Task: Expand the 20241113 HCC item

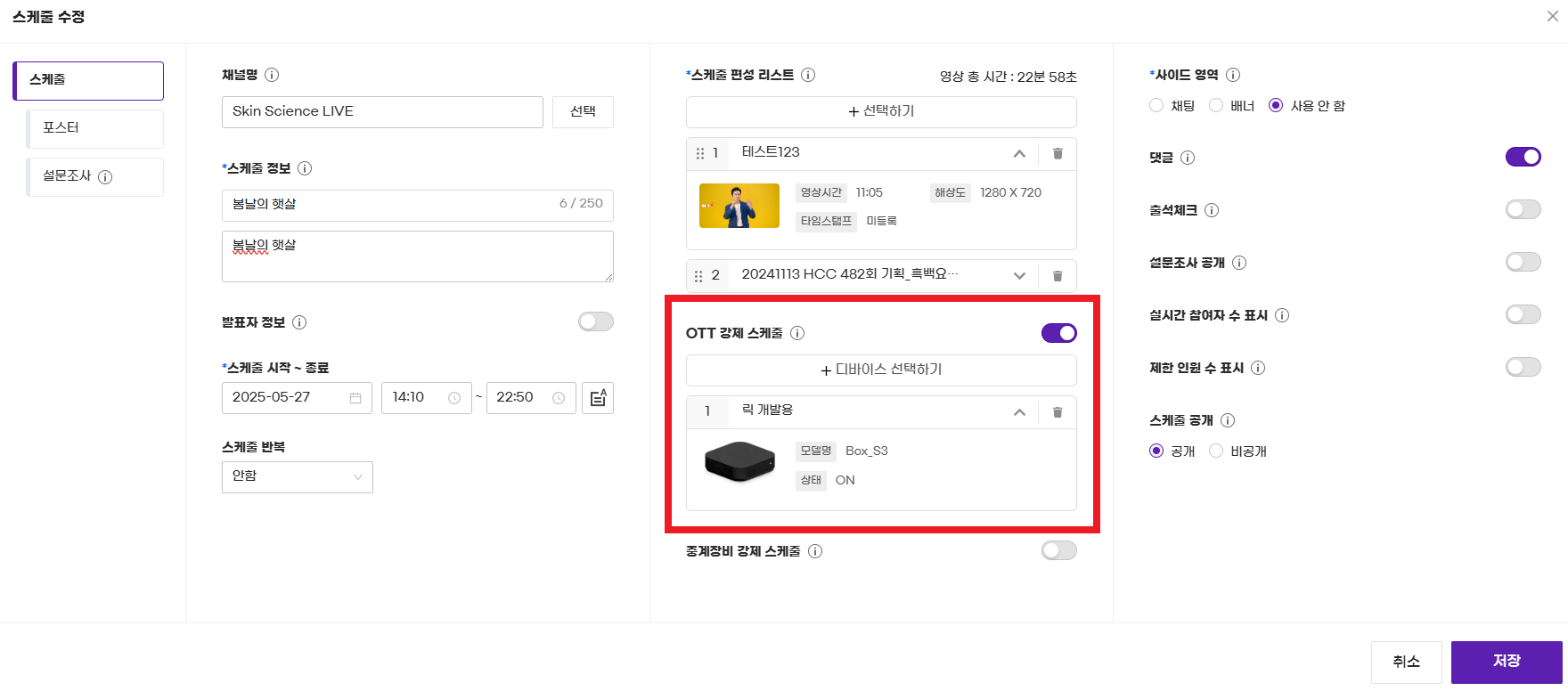Action: coord(1019,276)
